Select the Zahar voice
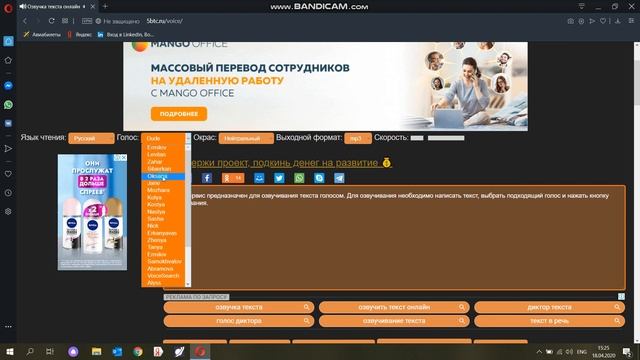 tap(163, 162)
